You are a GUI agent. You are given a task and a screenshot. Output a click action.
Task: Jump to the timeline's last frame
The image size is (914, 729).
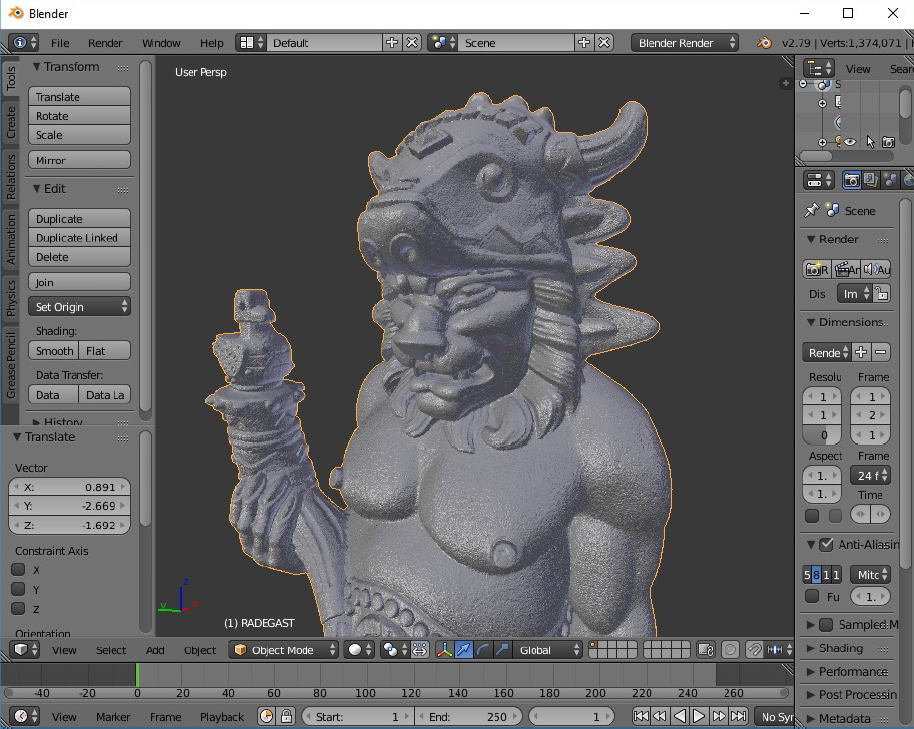pyautogui.click(x=739, y=716)
